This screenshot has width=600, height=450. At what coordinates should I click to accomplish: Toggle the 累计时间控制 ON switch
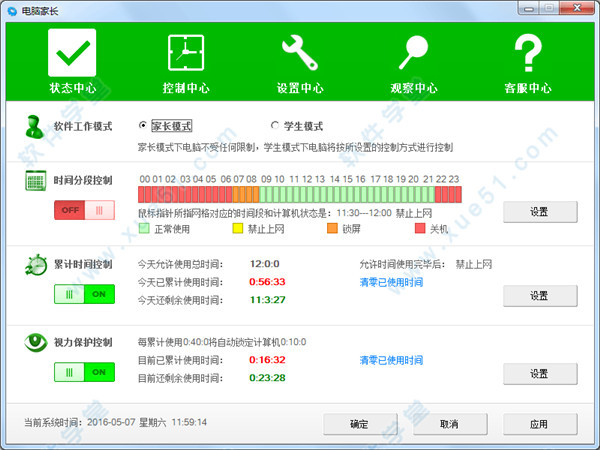pos(84,295)
